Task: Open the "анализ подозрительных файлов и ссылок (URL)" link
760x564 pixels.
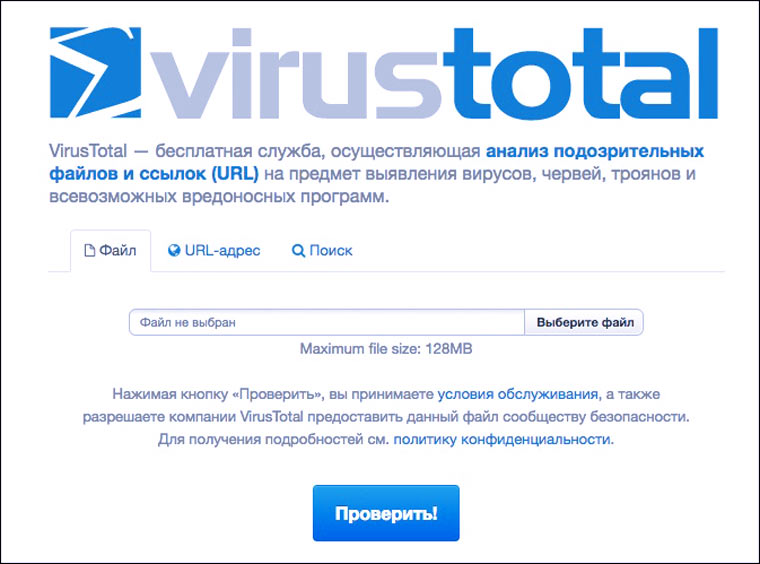Action: click(x=376, y=162)
